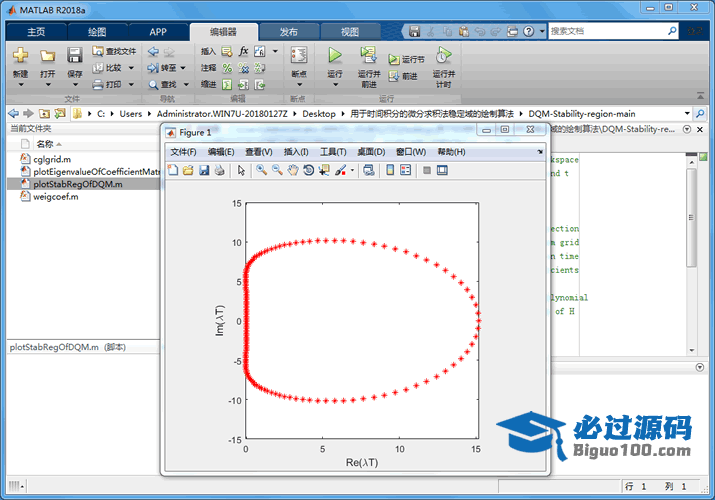Click the search documentation input field
Screen dimensions: 715x500
point(606,31)
